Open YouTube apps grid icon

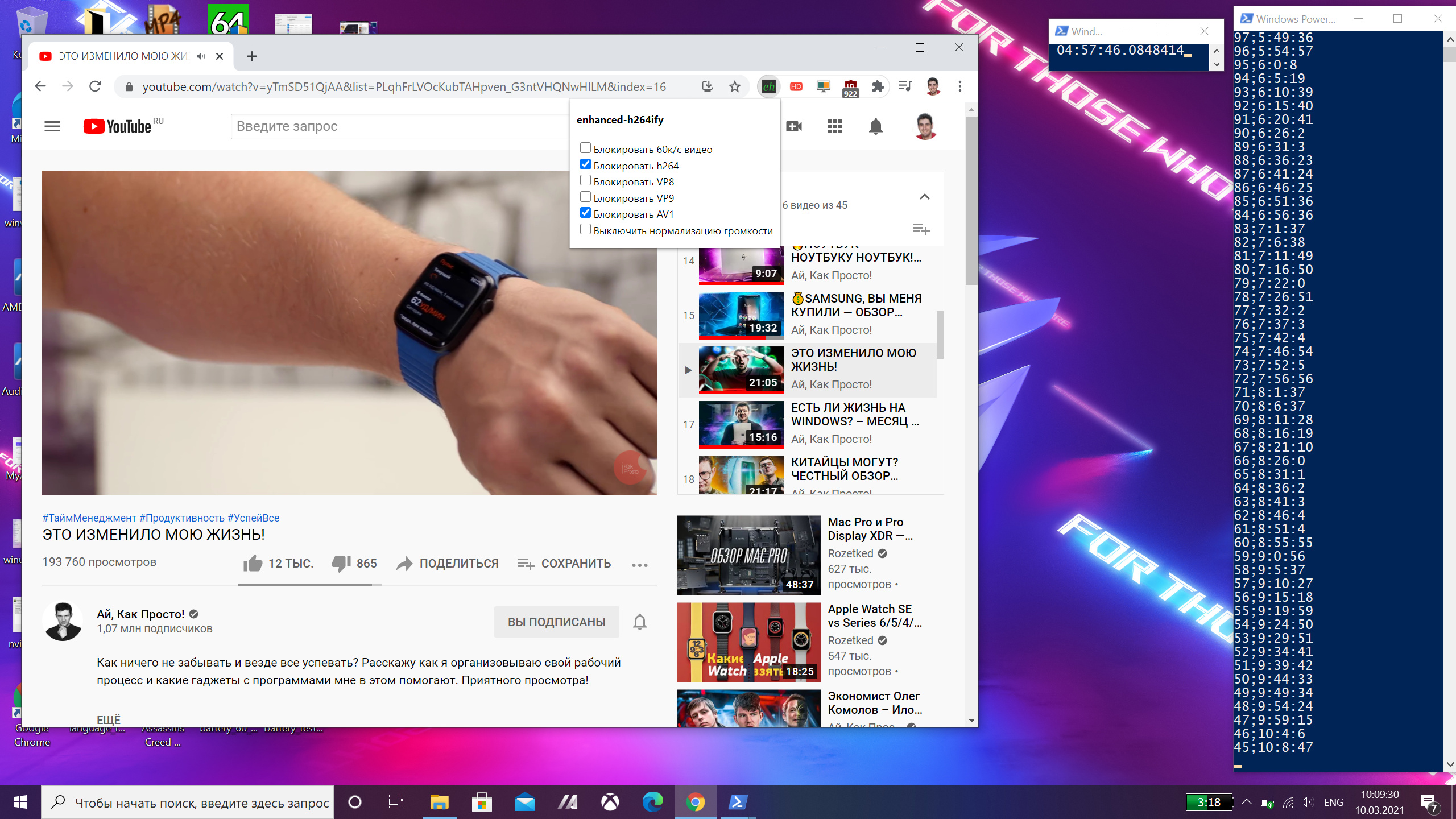835,126
